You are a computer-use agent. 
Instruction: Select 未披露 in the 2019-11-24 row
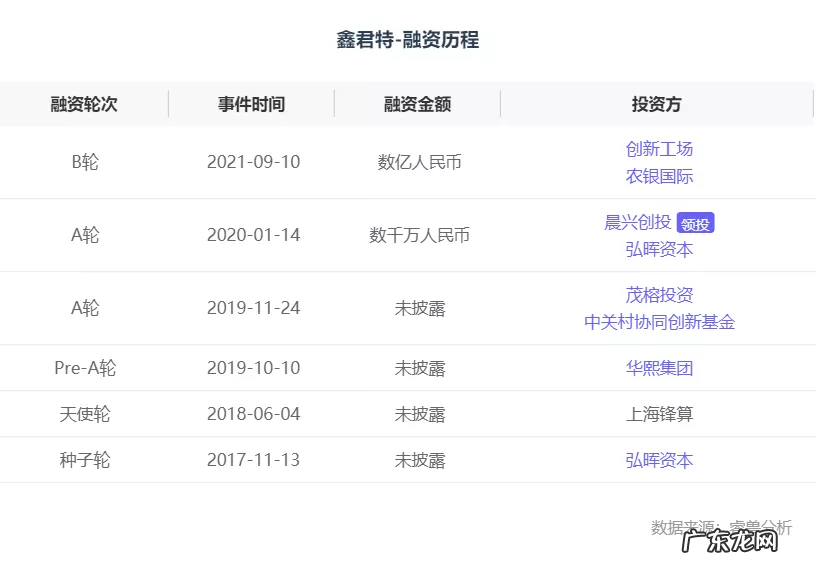pos(420,309)
